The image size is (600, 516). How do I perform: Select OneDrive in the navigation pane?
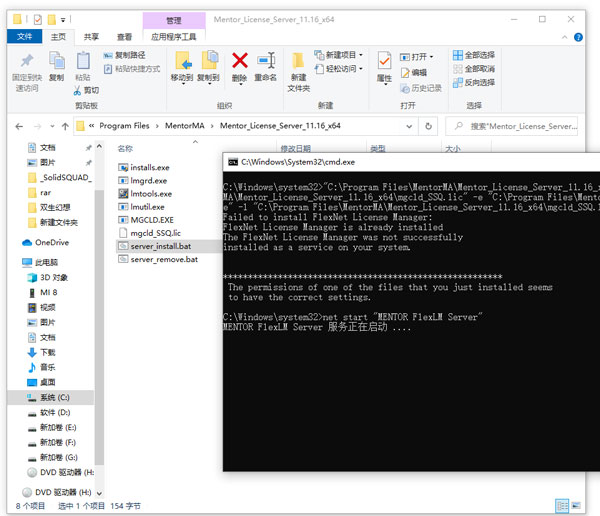[x=51, y=242]
